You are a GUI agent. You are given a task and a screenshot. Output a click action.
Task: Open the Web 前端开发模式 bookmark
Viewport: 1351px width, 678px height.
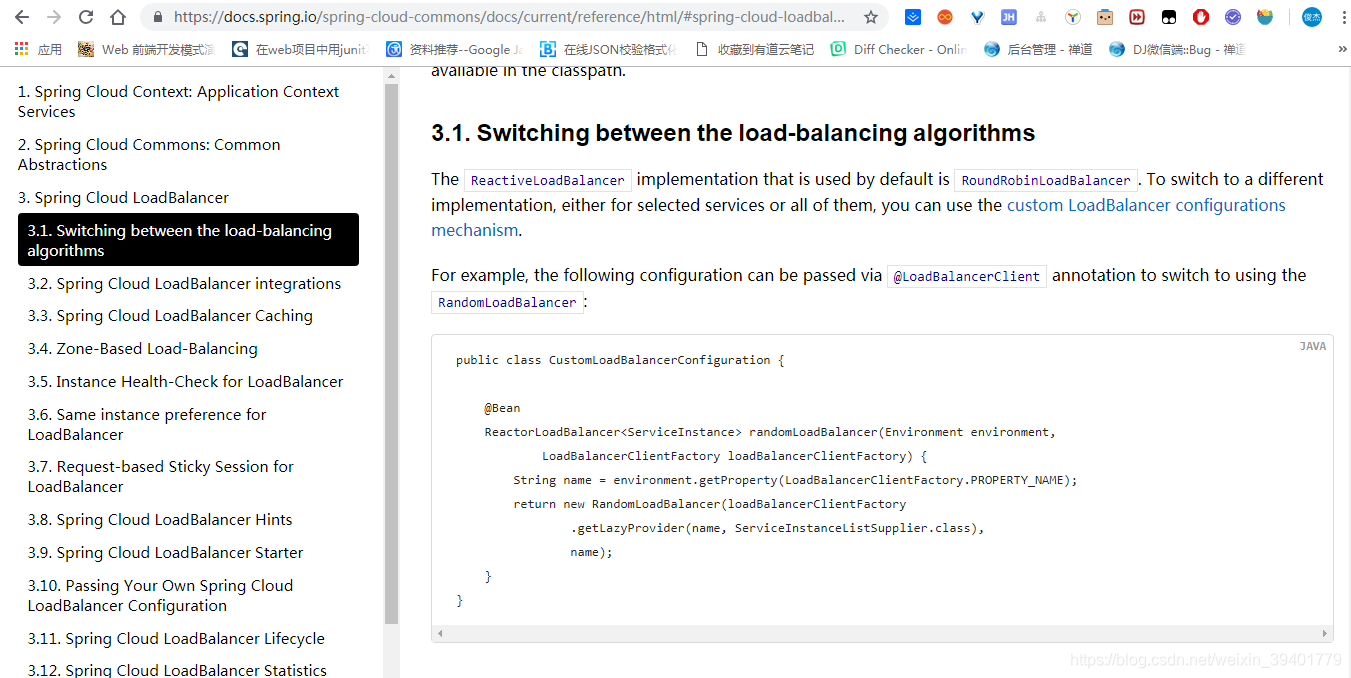[x=146, y=49]
